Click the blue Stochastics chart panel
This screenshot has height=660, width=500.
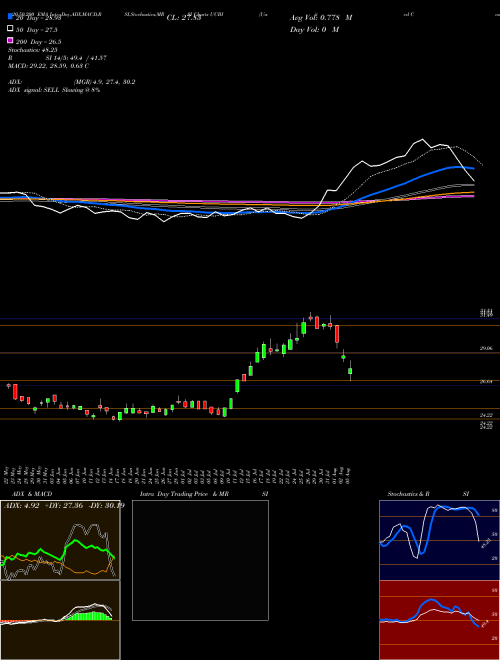[439, 540]
